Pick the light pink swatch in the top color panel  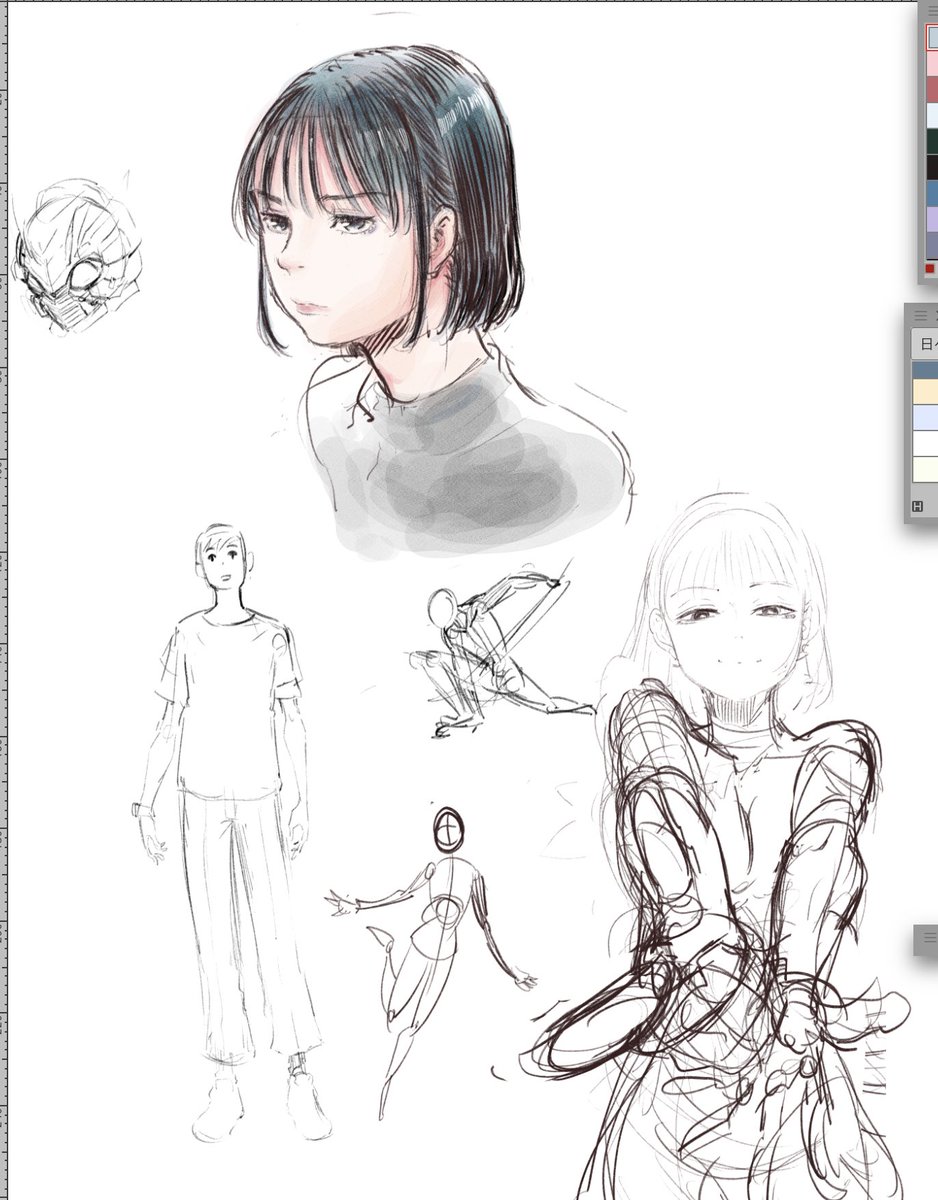[933, 64]
